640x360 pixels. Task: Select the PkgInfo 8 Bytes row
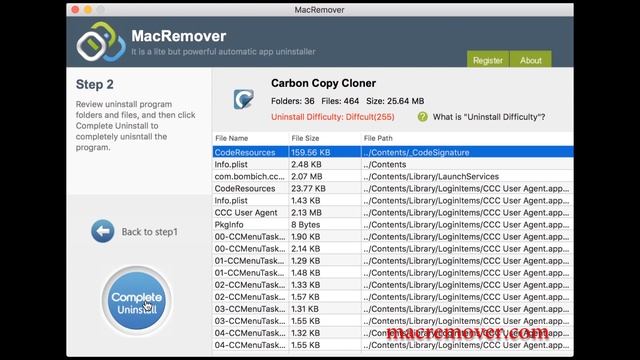click(x=393, y=224)
